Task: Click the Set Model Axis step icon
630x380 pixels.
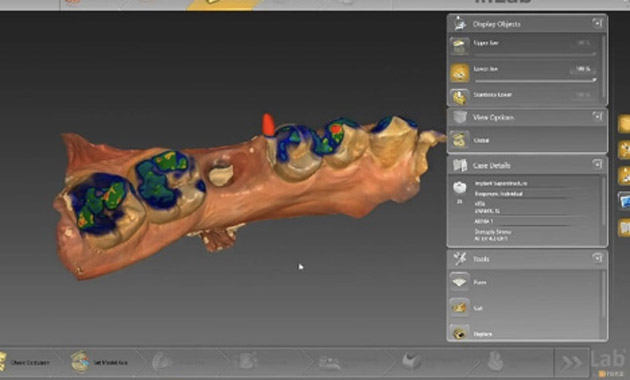Action: pyautogui.click(x=80, y=361)
